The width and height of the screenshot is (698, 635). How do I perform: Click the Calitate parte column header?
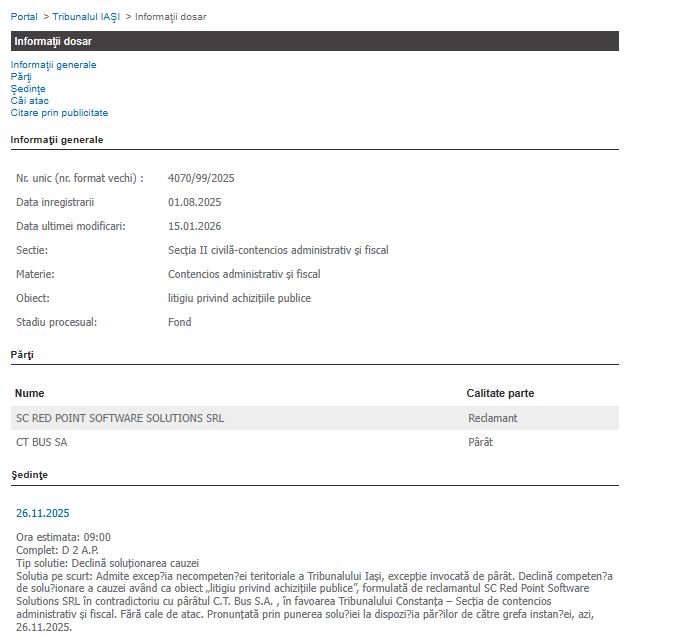pos(500,393)
